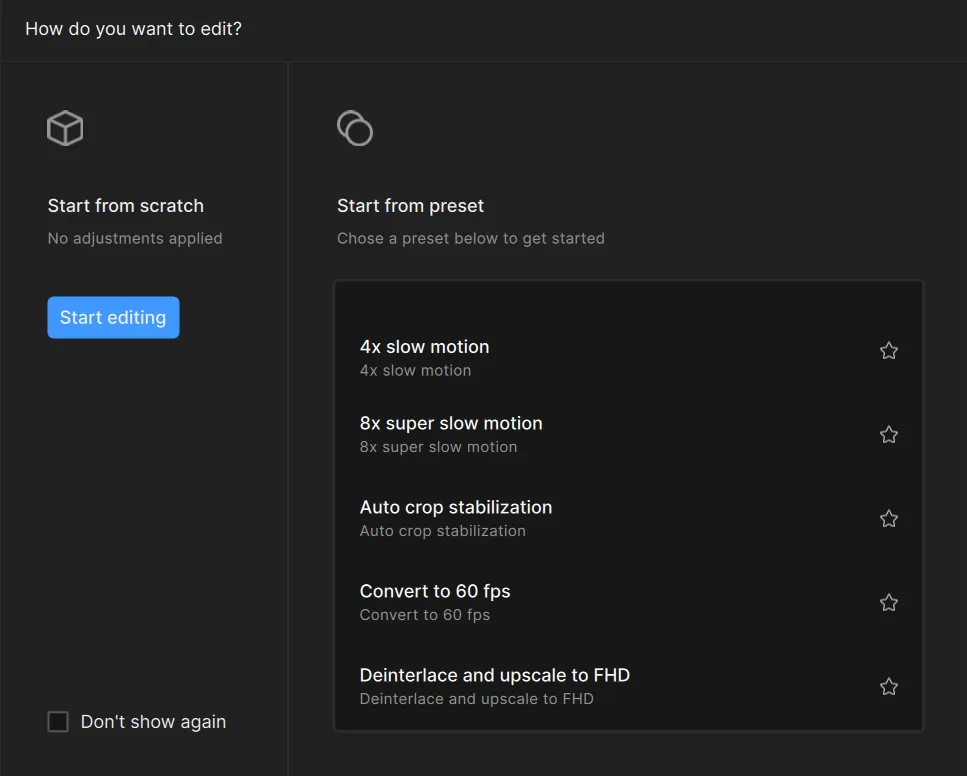This screenshot has height=776, width=967.
Task: Click the Chose a preset below subtitle
Action: [471, 238]
